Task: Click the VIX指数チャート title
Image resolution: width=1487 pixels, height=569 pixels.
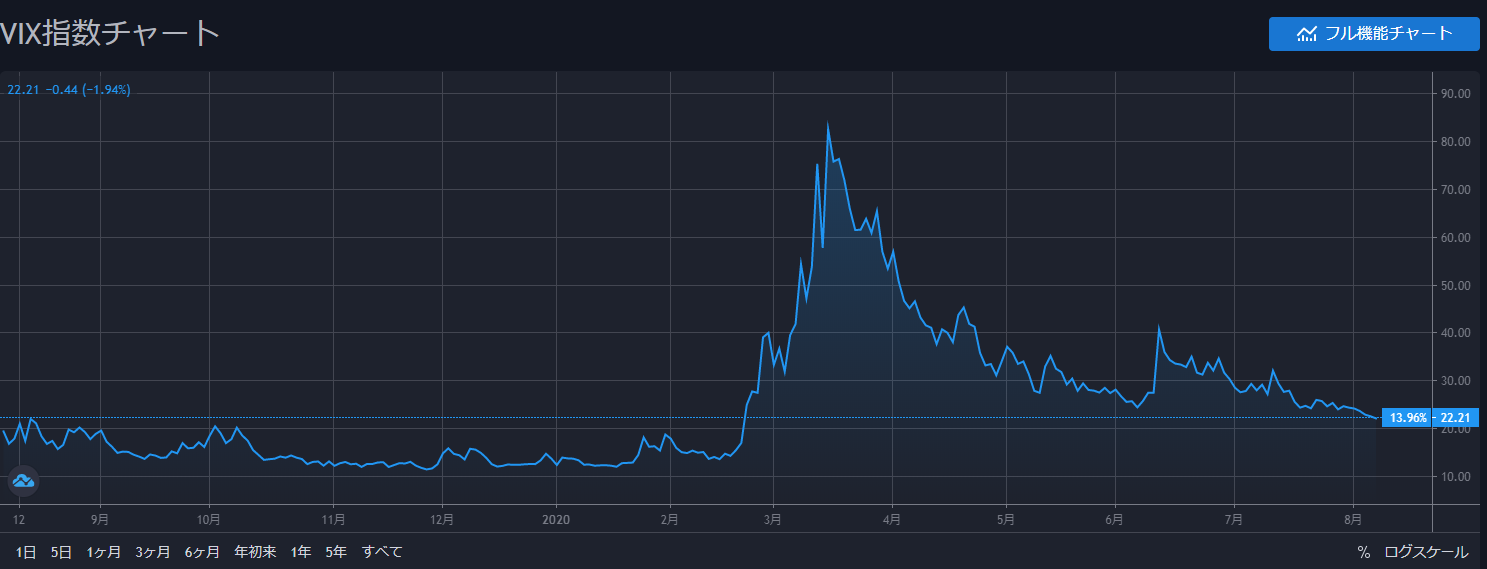Action: tap(110, 33)
